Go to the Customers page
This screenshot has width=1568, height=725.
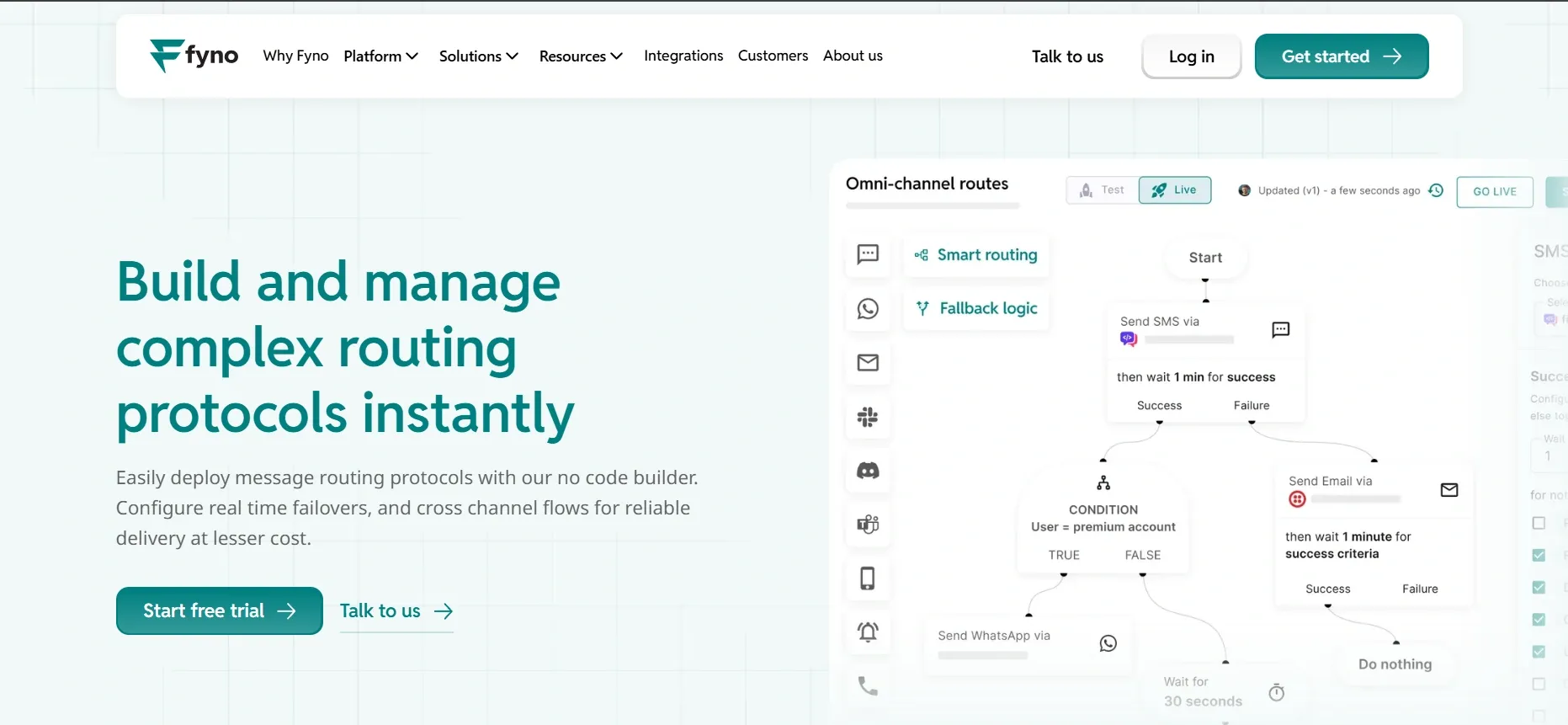773,56
